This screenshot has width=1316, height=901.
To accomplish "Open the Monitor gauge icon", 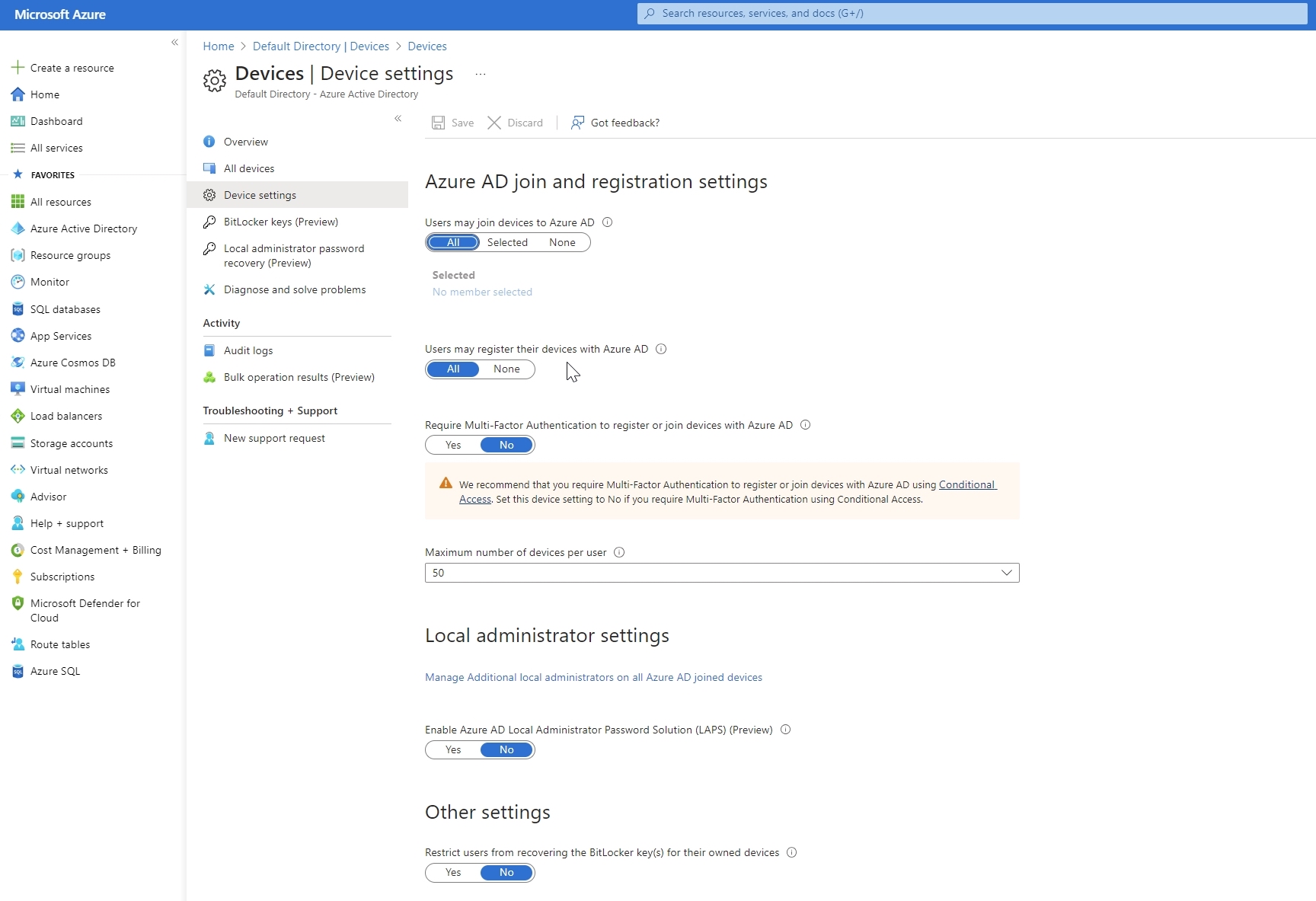I will [18, 282].
